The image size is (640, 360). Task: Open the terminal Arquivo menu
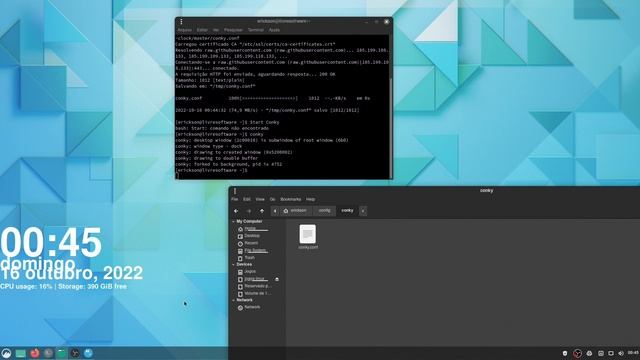pos(184,30)
